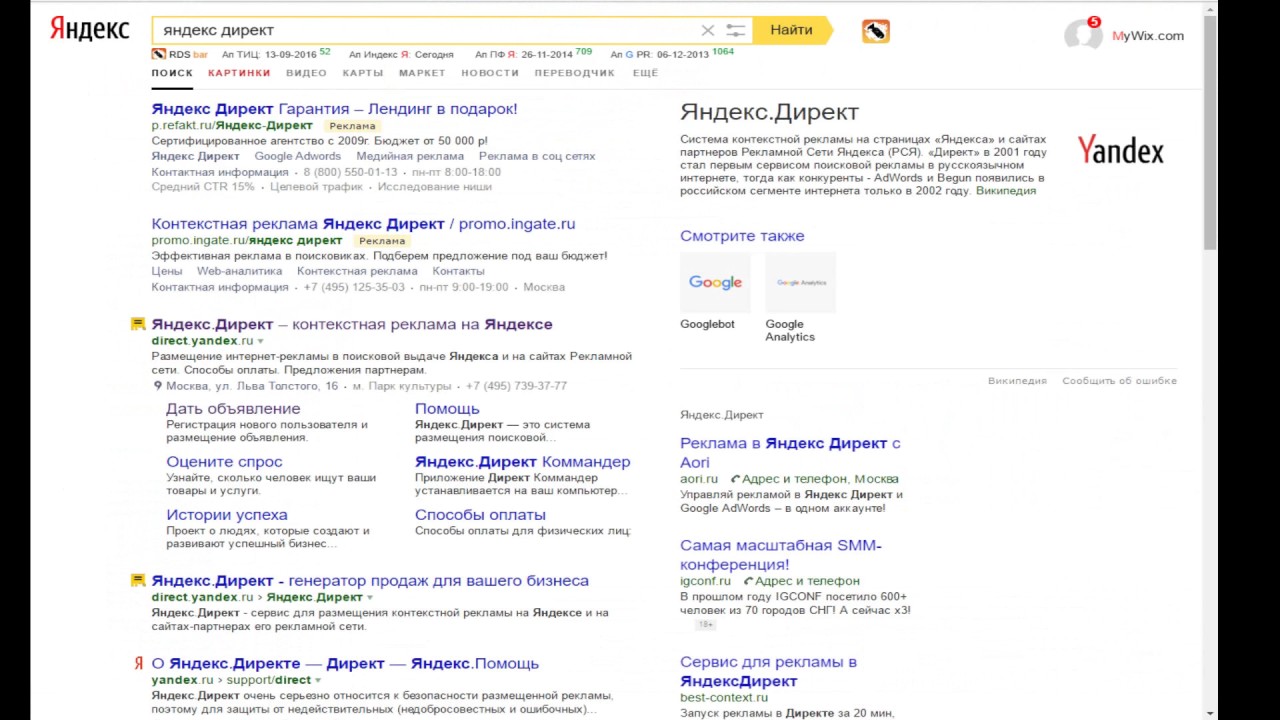Switch to the МАРКЕТ tab
The height and width of the screenshot is (720, 1280).
pyautogui.click(x=422, y=73)
